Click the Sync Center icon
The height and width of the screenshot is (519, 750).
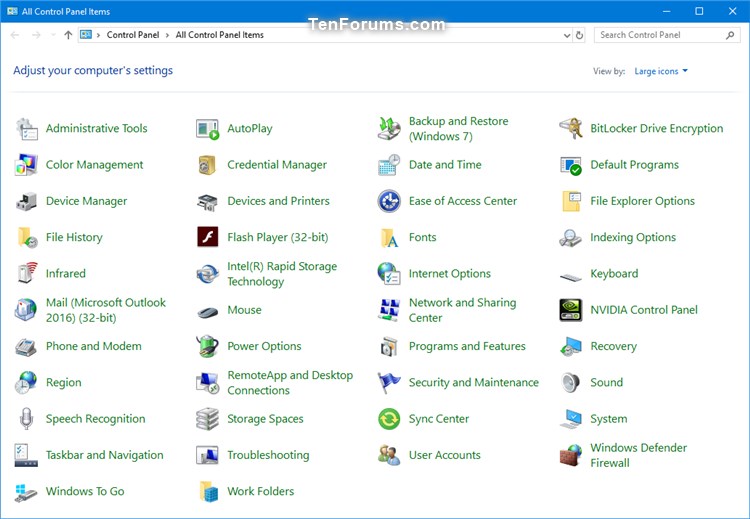389,419
